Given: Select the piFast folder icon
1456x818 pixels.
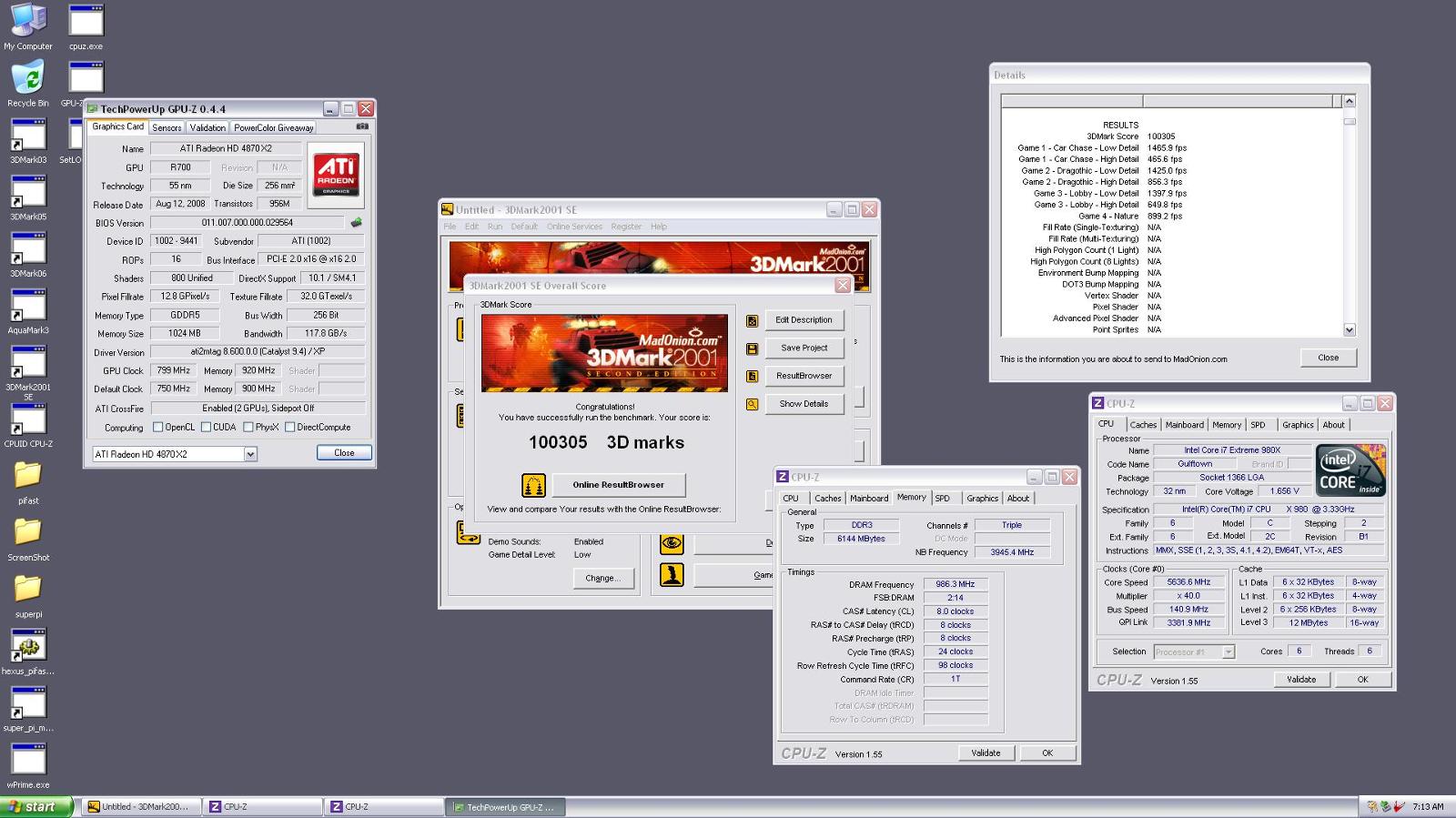Looking at the screenshot, I should (x=28, y=481).
